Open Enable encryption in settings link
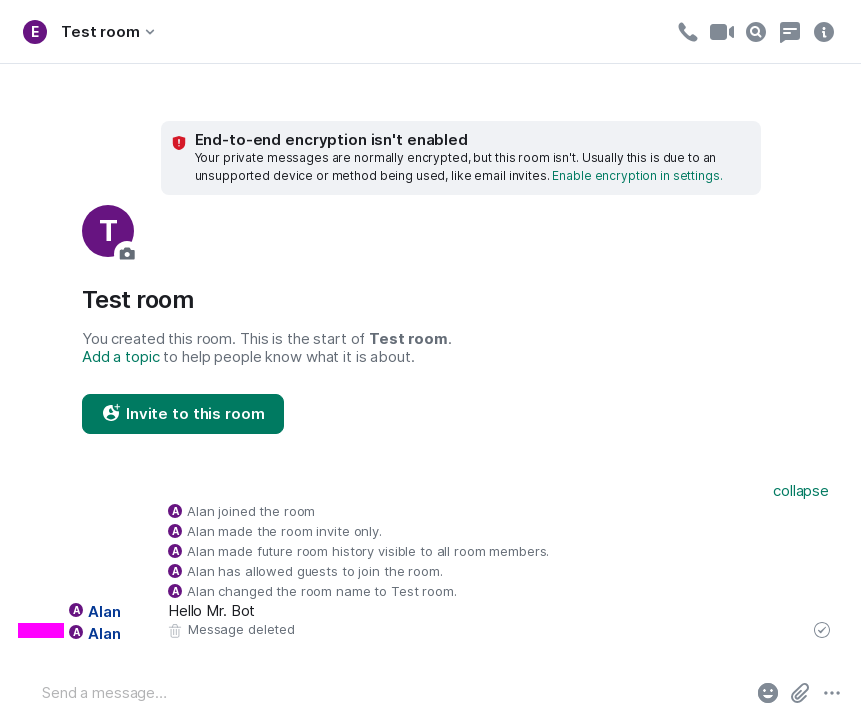Screen dimensions: 861x720 pyautogui.click(x=637, y=176)
